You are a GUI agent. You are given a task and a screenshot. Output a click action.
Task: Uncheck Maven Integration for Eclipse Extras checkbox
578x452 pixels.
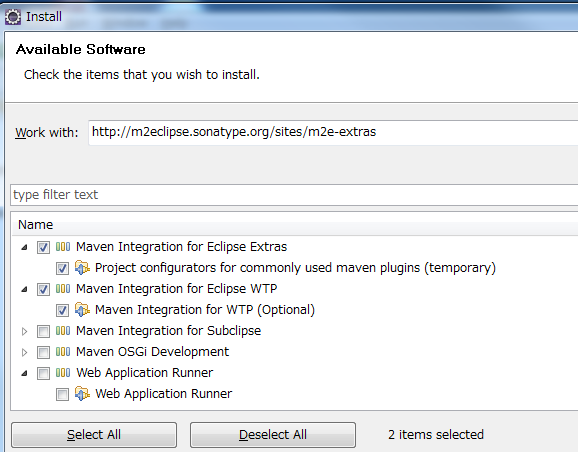click(x=43, y=247)
